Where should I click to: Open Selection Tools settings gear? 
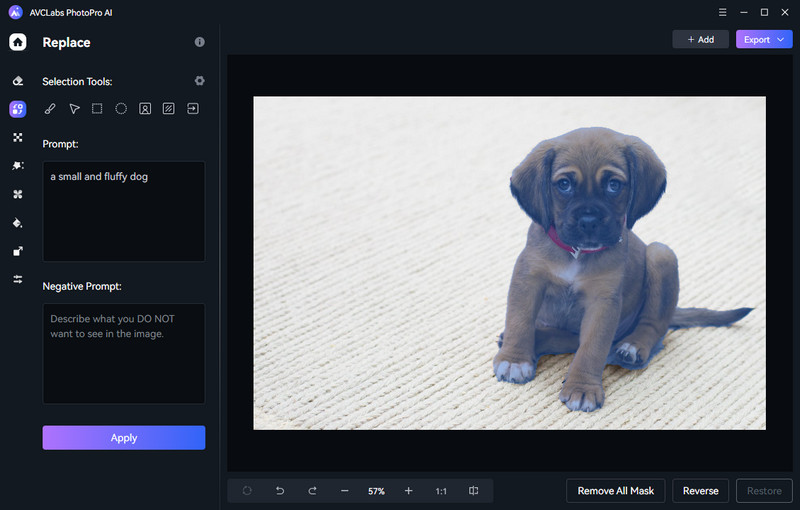199,81
